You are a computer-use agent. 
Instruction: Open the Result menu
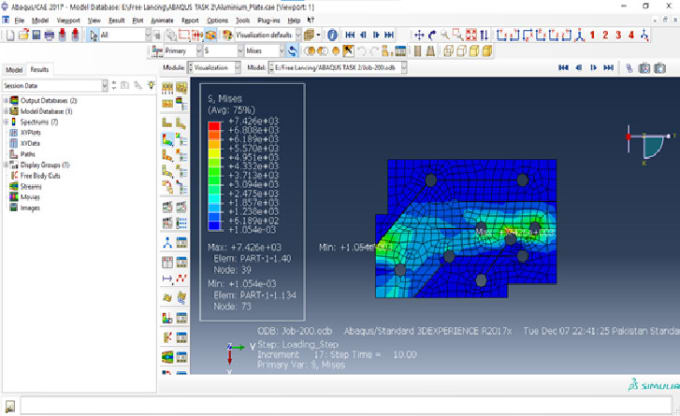116,20
